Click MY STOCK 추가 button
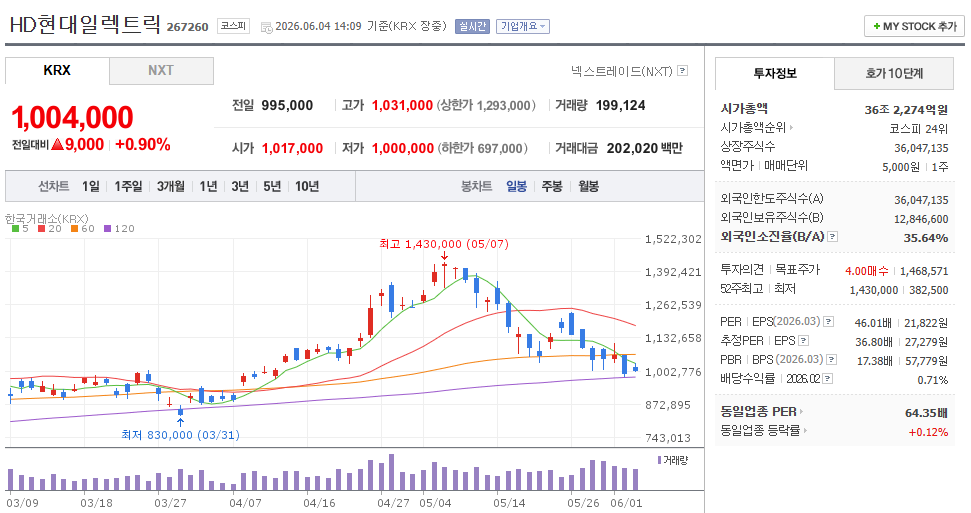 click(x=915, y=26)
